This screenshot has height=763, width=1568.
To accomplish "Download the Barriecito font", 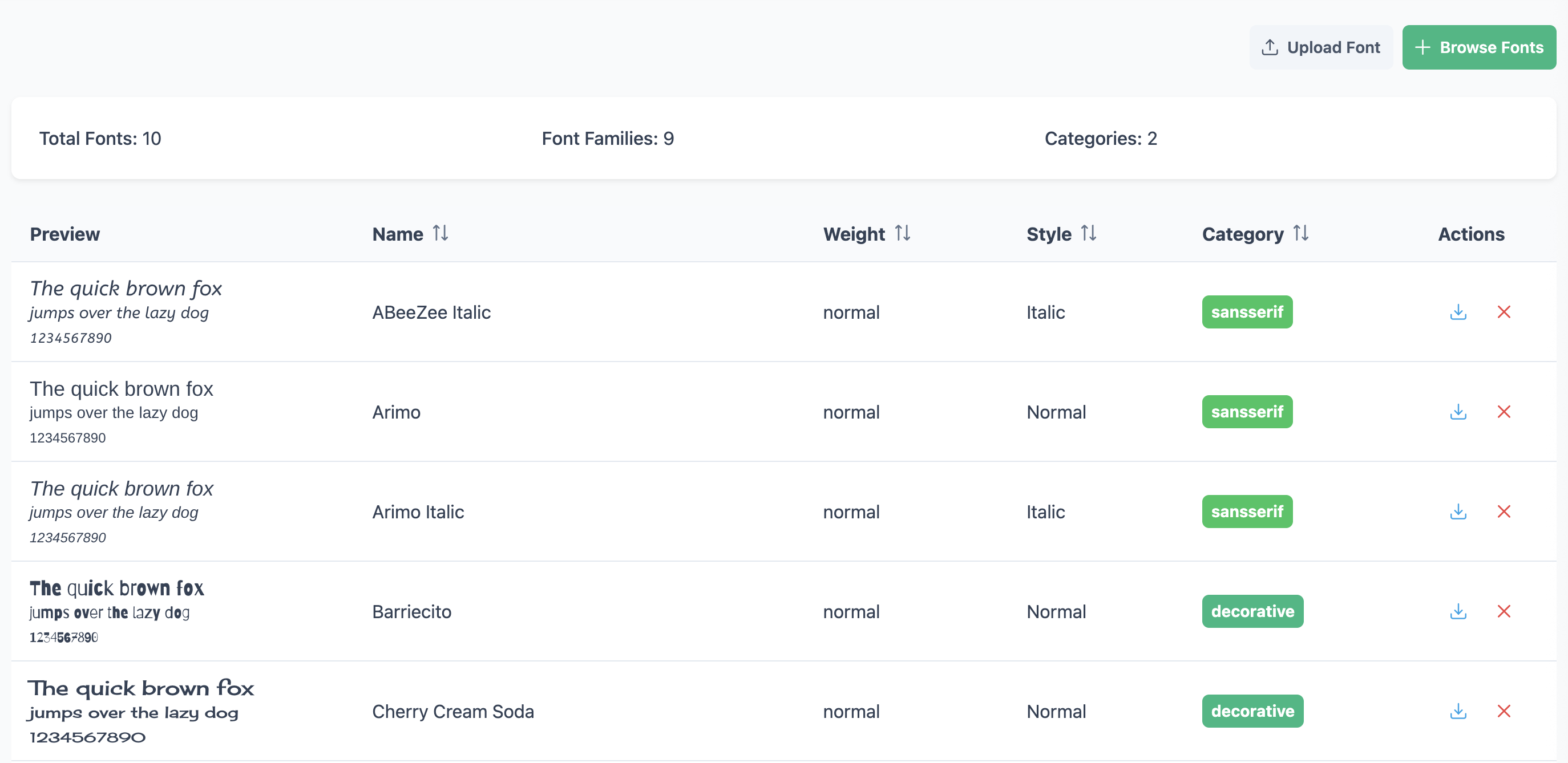I will click(x=1458, y=611).
